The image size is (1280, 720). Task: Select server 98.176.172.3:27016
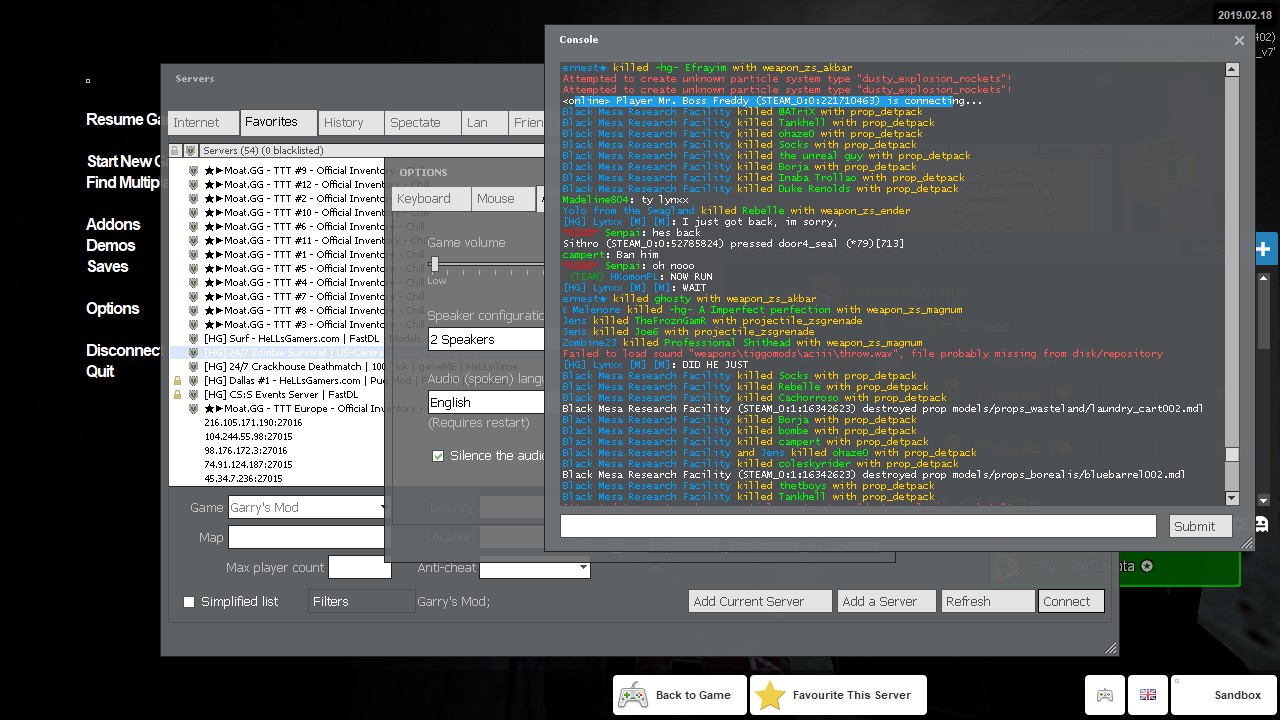click(277, 451)
